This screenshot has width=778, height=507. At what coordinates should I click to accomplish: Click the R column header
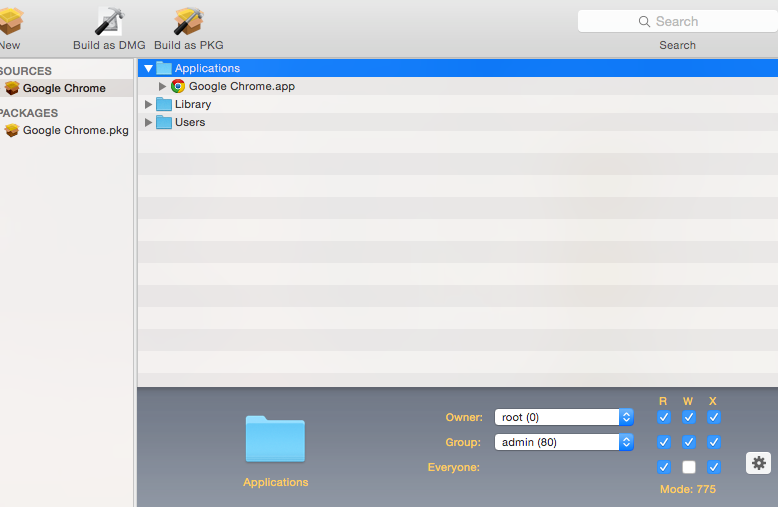pyautogui.click(x=663, y=401)
